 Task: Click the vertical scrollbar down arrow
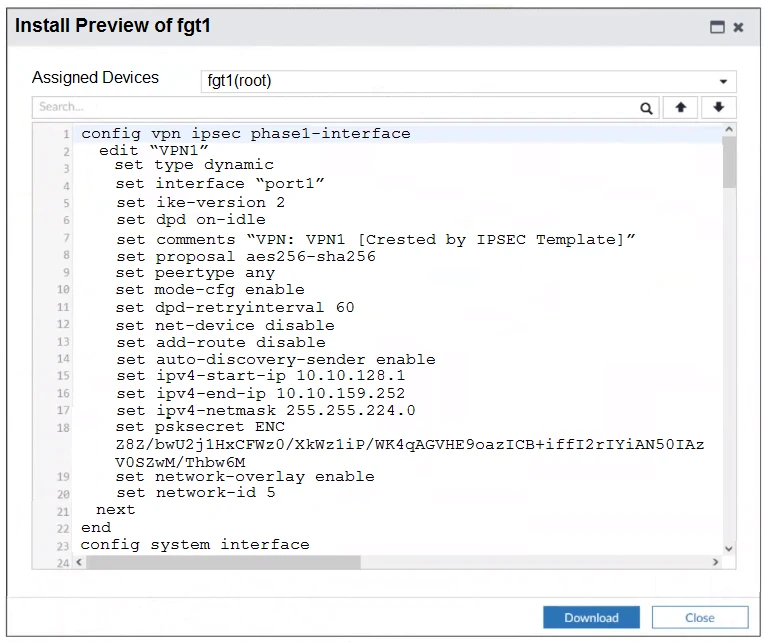pos(729,549)
